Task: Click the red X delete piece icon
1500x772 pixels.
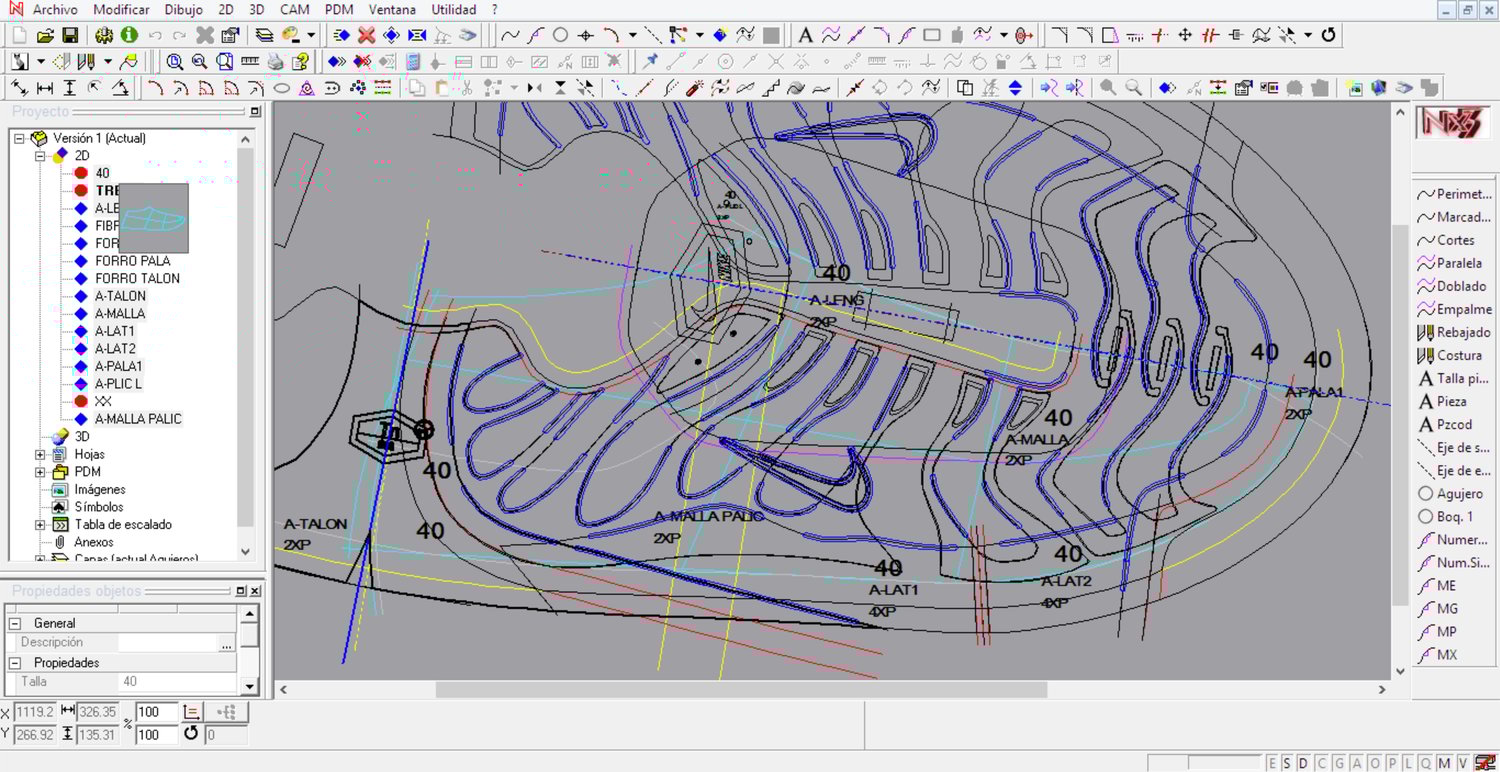Action: point(366,35)
